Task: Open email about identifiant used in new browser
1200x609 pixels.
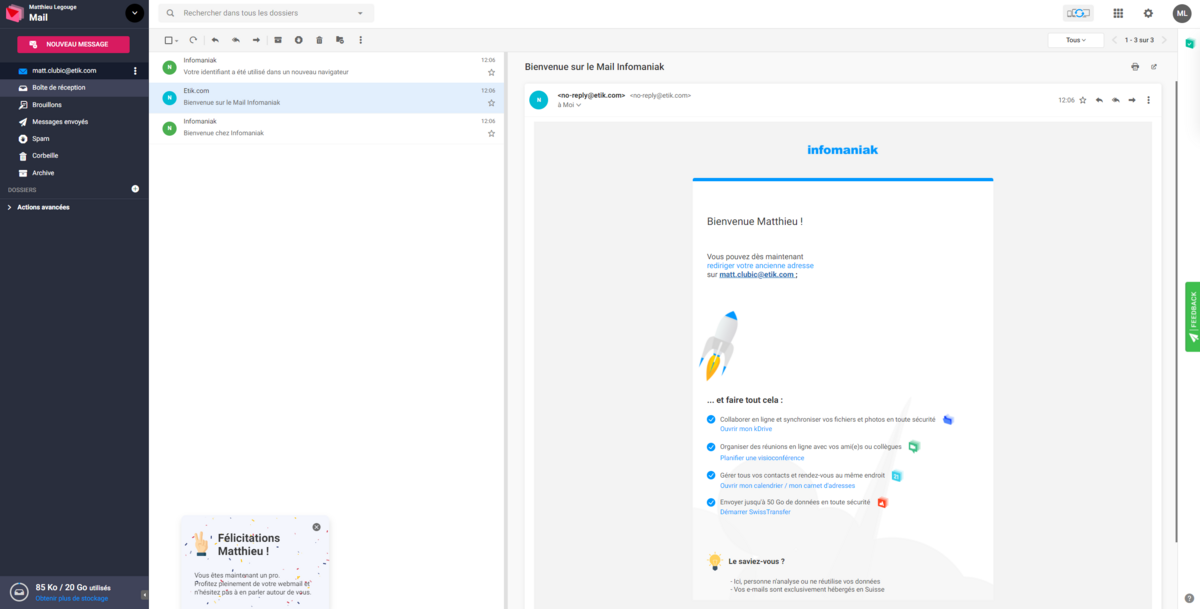Action: pos(326,67)
